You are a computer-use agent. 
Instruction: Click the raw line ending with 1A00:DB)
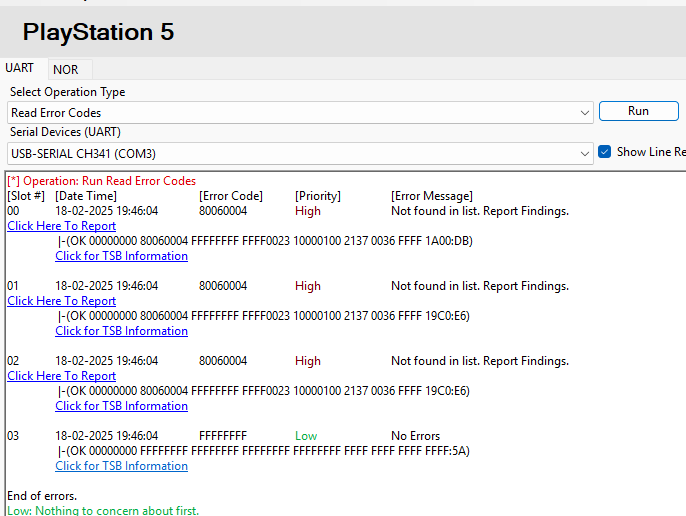(265, 241)
